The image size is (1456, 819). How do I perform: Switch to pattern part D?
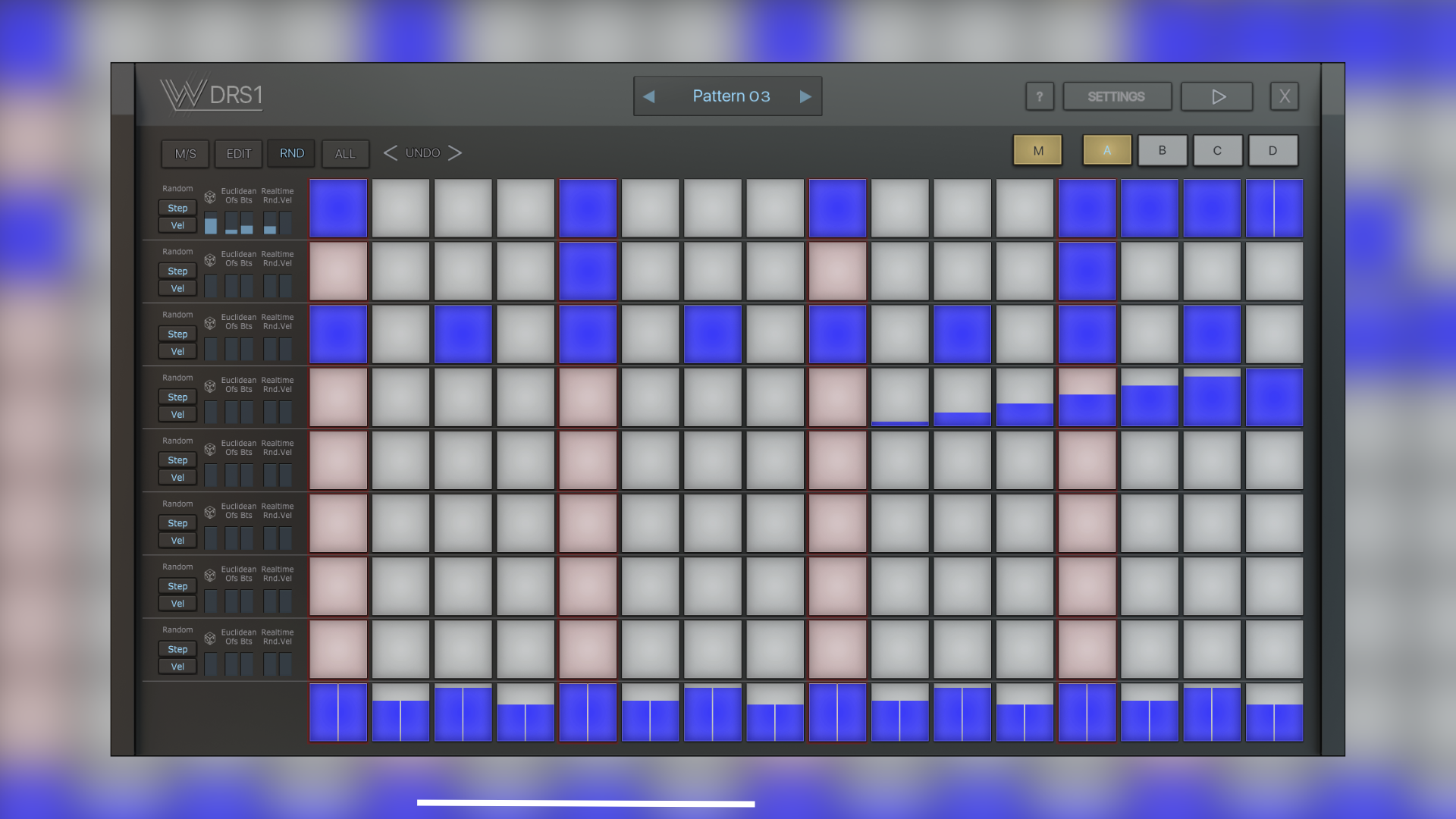point(1273,150)
